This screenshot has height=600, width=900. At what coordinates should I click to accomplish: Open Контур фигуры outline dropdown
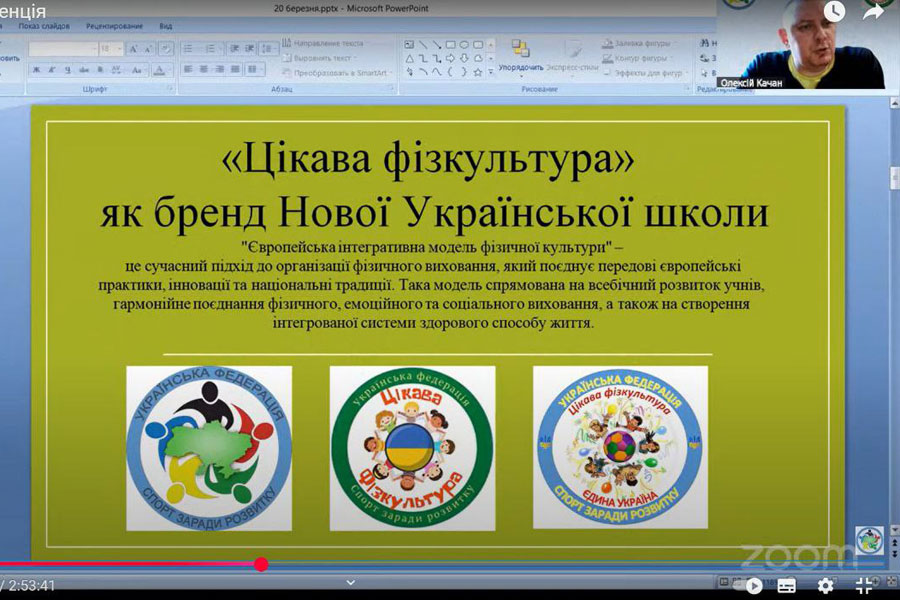pyautogui.click(x=641, y=58)
